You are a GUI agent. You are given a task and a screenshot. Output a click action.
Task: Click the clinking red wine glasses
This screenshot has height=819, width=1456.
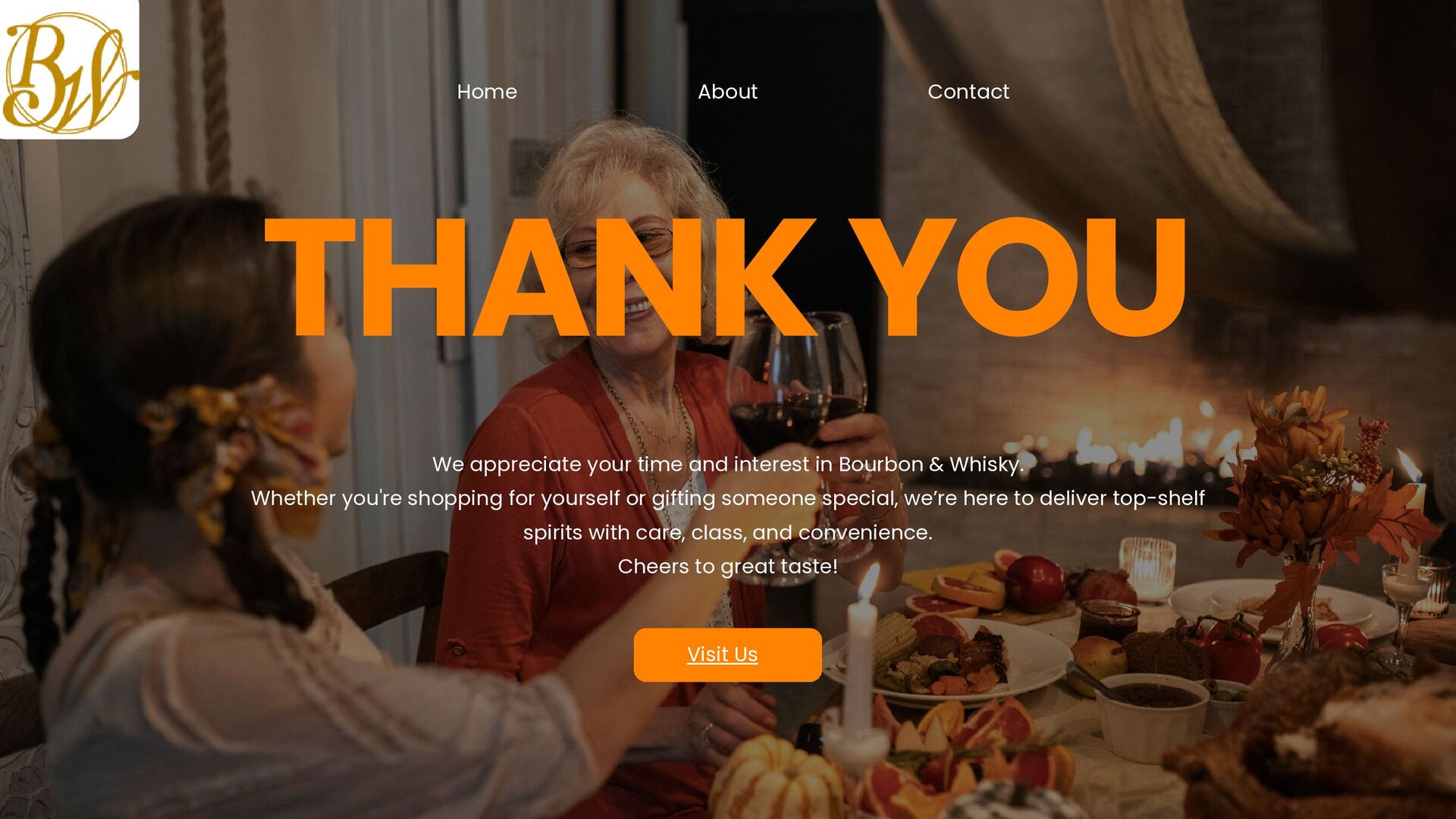(798, 425)
